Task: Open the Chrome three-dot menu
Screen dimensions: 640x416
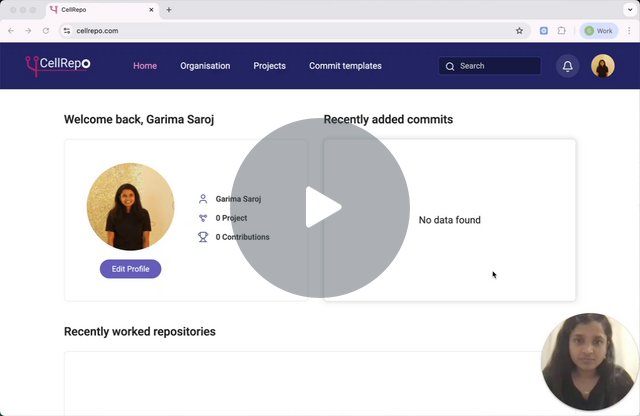Action: [x=629, y=31]
